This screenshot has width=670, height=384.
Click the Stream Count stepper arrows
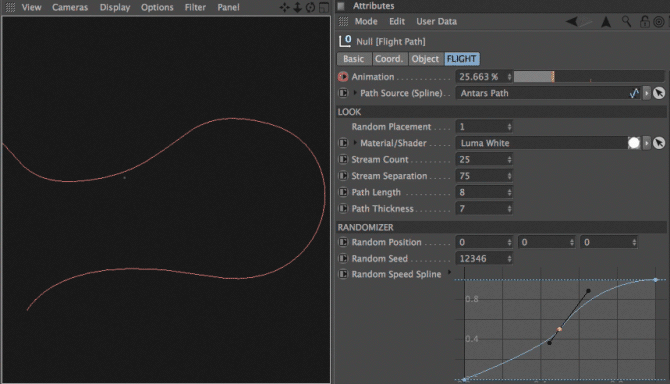tap(509, 159)
